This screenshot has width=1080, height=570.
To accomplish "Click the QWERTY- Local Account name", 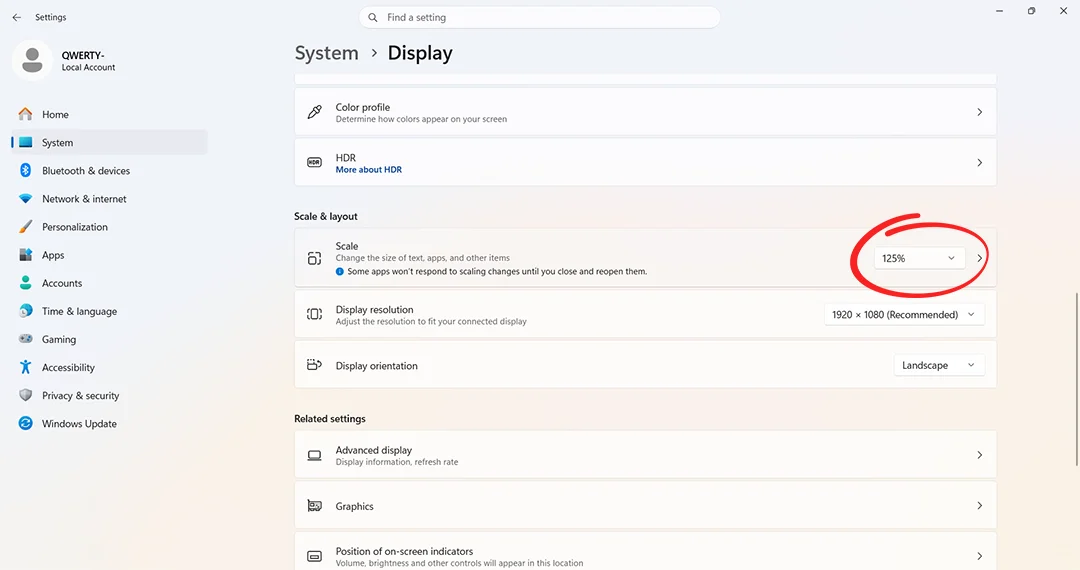I will [88, 61].
